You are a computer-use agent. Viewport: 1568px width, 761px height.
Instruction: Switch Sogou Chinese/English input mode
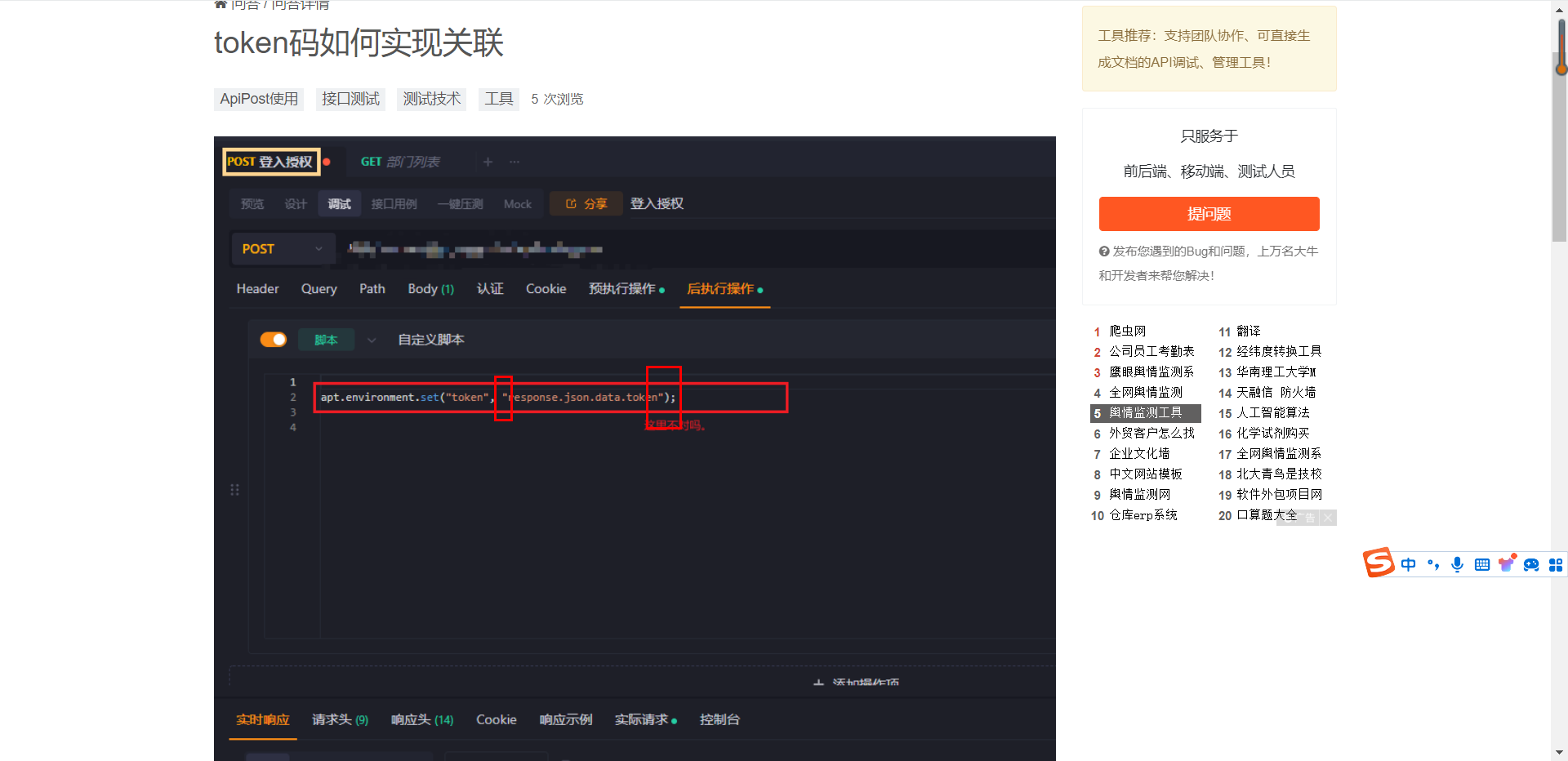[1409, 564]
